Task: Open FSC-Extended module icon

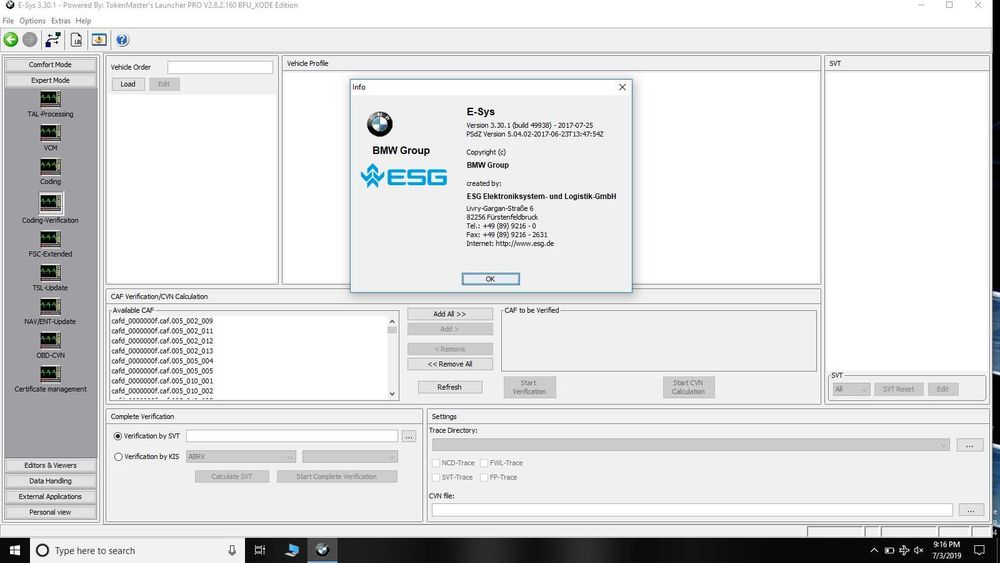Action: click(x=50, y=238)
